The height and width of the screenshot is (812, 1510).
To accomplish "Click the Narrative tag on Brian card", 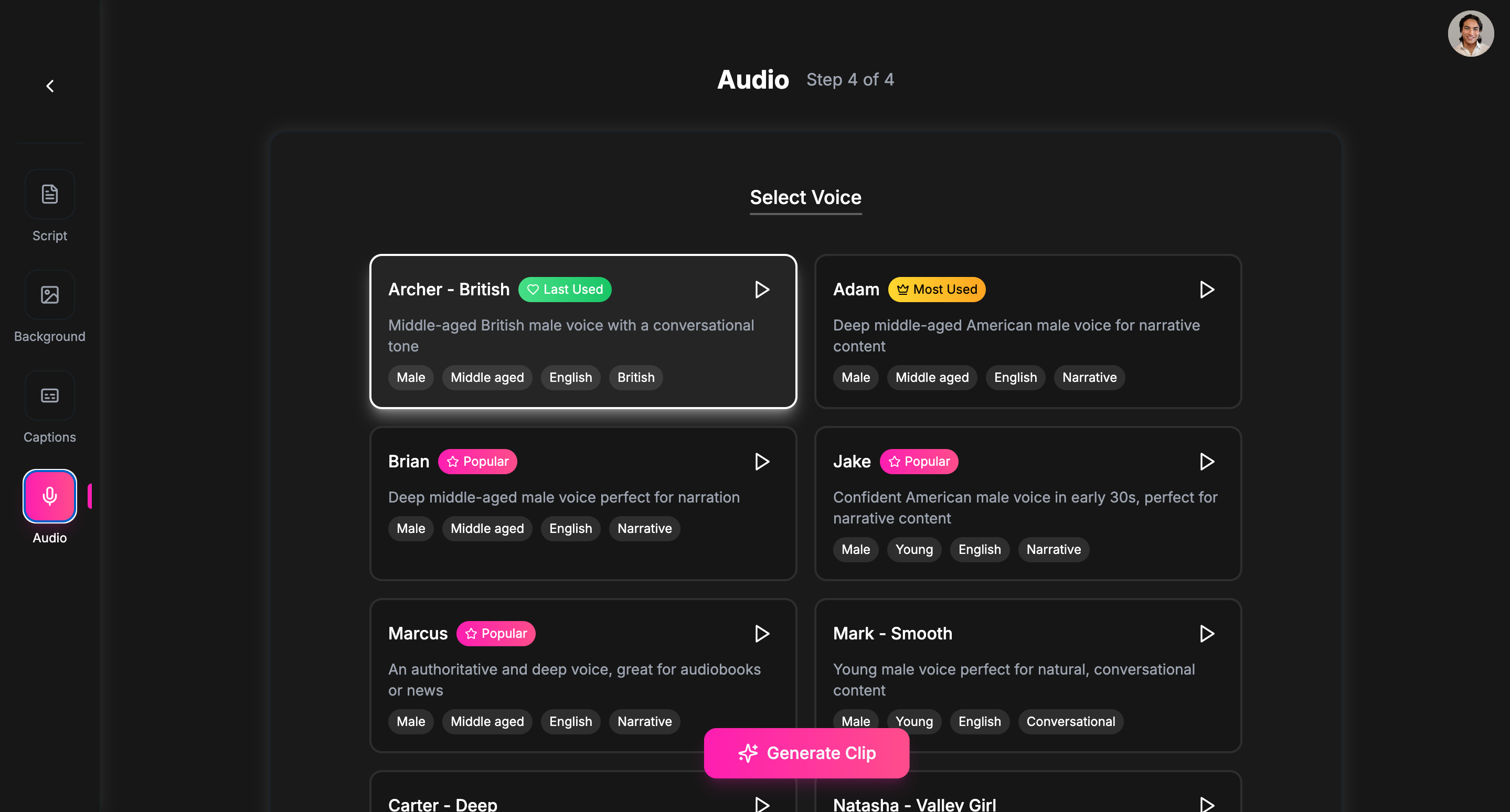I will point(644,528).
